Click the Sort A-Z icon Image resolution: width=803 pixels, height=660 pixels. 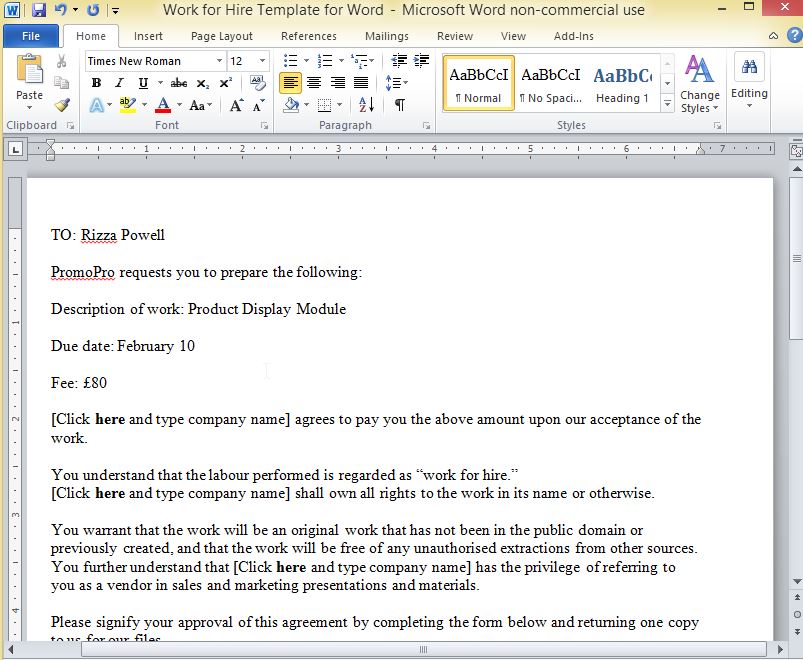coord(366,105)
